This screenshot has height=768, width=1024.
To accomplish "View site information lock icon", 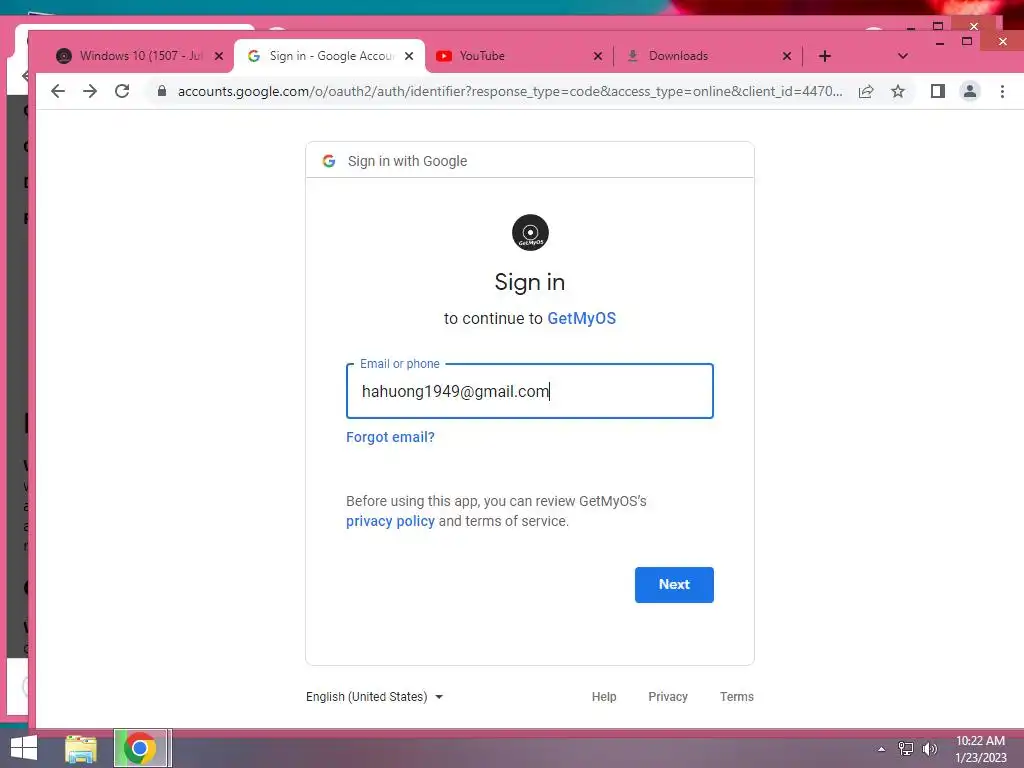I will point(162,91).
